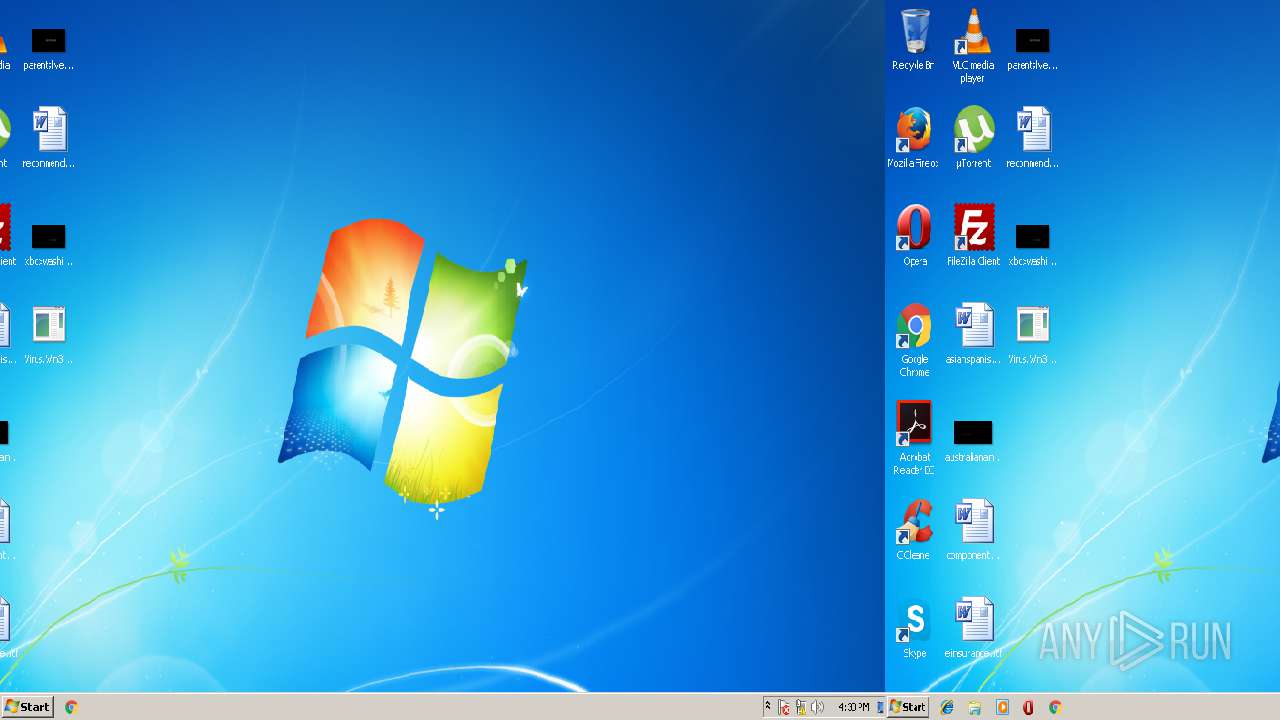Launch the CCleaner desktop shortcut
Screen dimensions: 1280x720
914,530
